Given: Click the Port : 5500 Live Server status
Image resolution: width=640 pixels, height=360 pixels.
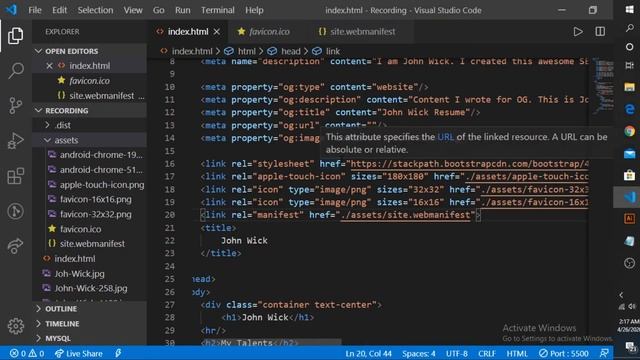Looking at the screenshot, I should click(x=564, y=353).
